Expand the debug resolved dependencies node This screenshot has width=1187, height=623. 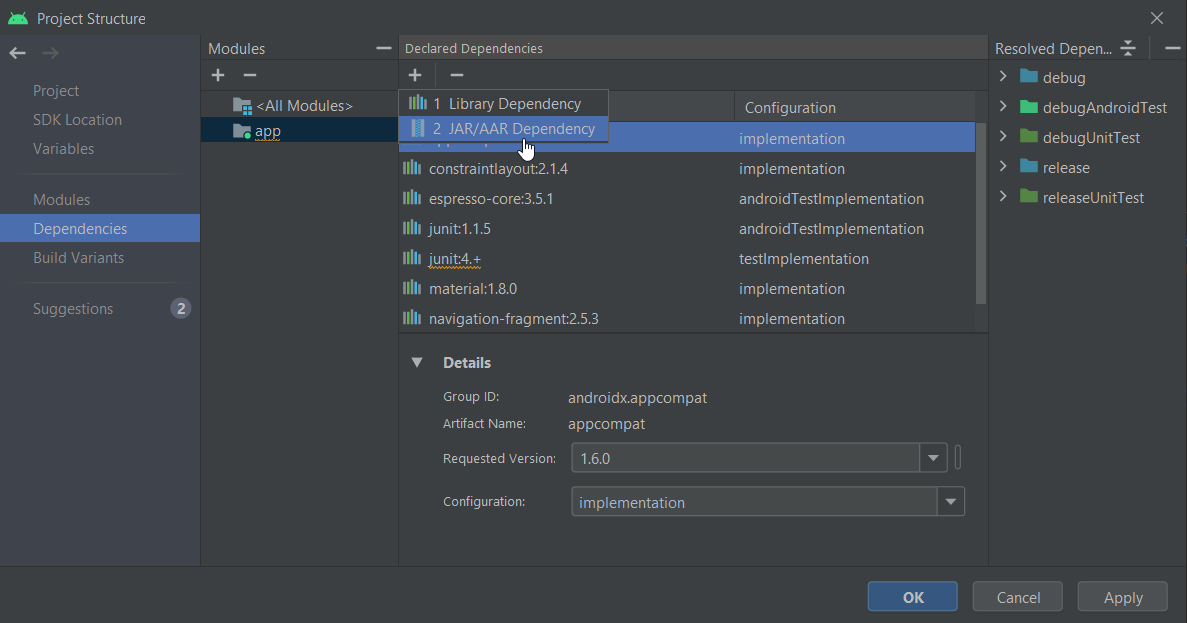[1003, 77]
